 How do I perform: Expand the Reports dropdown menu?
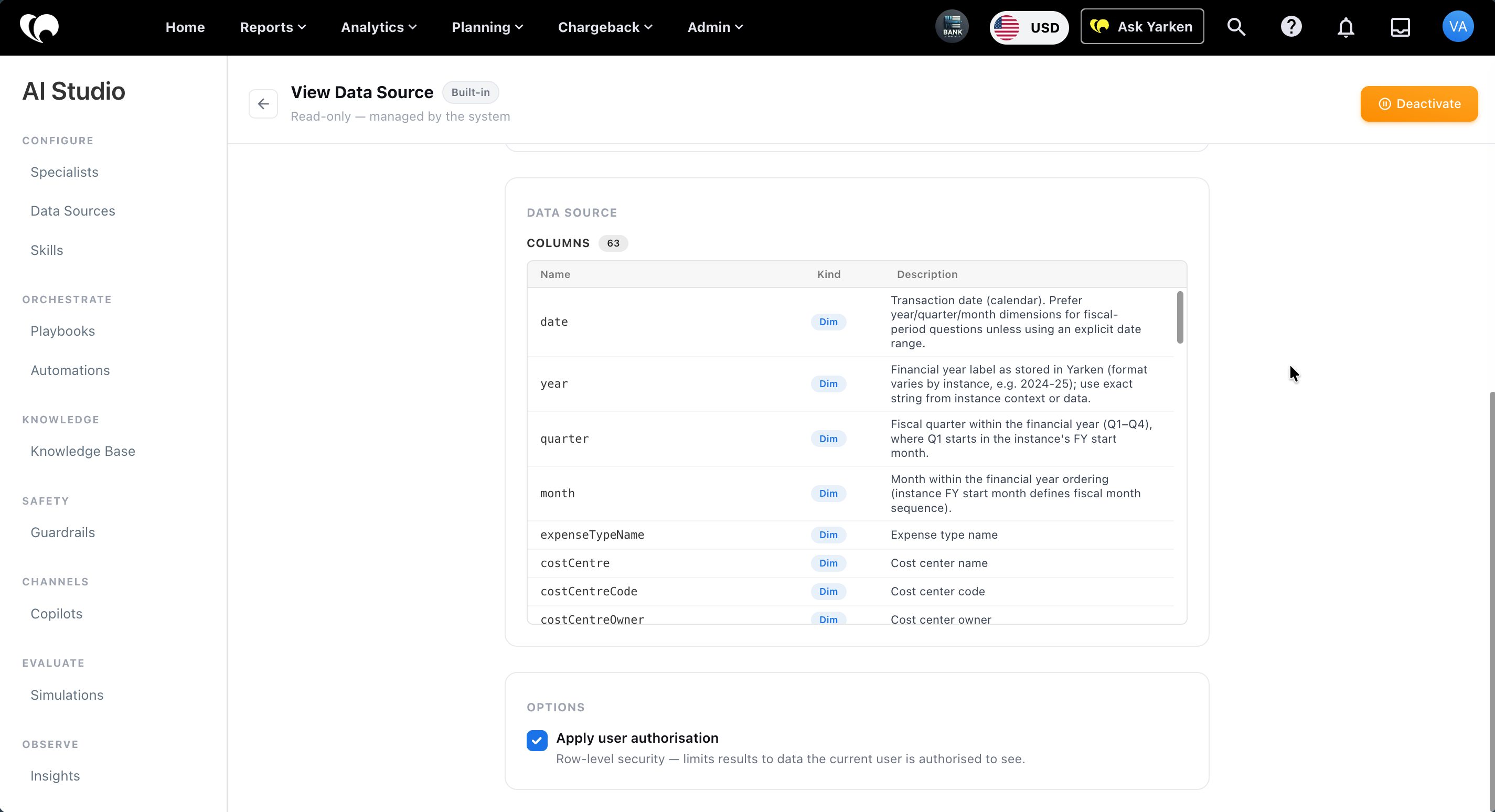[273, 27]
